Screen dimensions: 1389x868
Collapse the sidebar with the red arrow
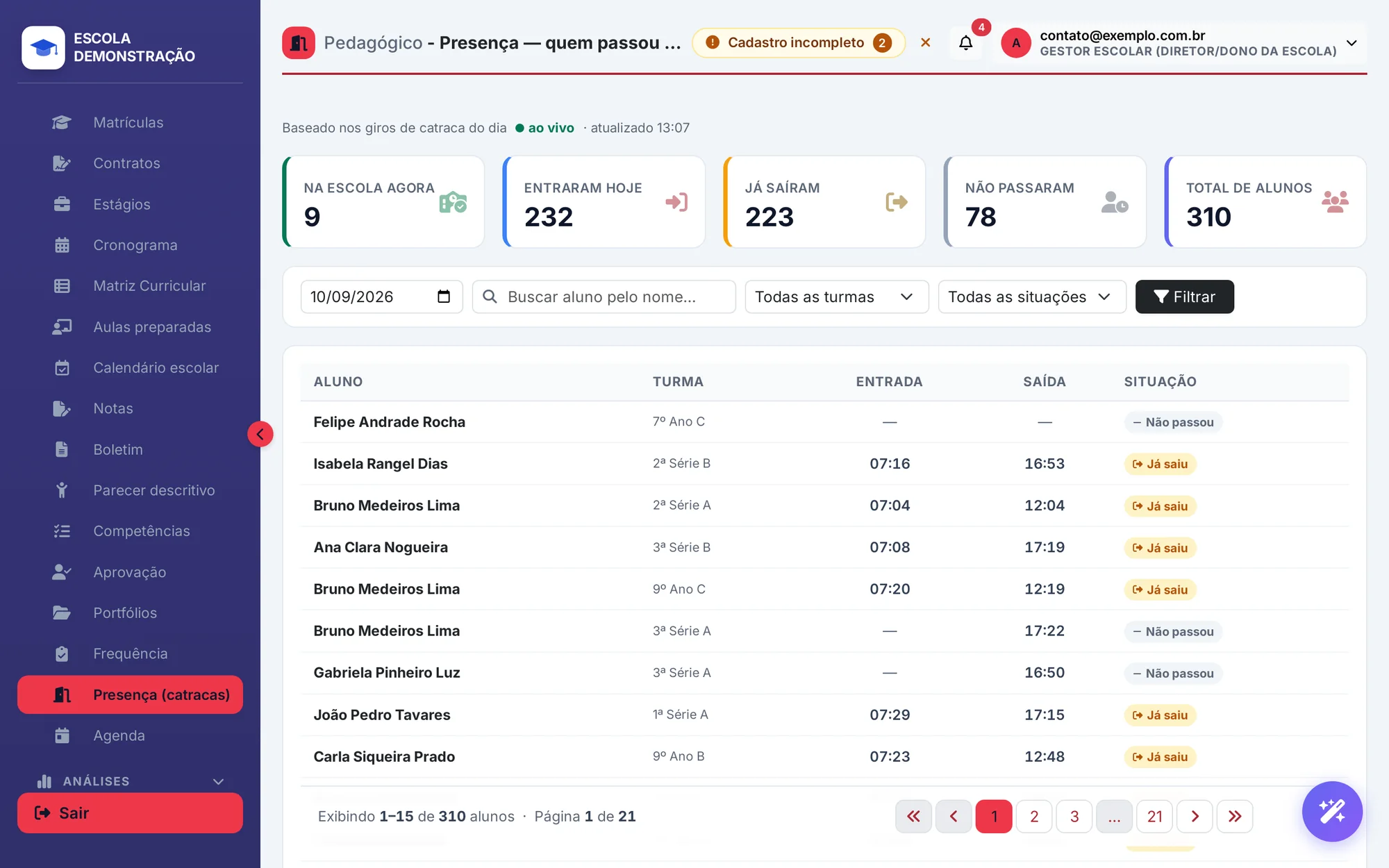pos(260,435)
